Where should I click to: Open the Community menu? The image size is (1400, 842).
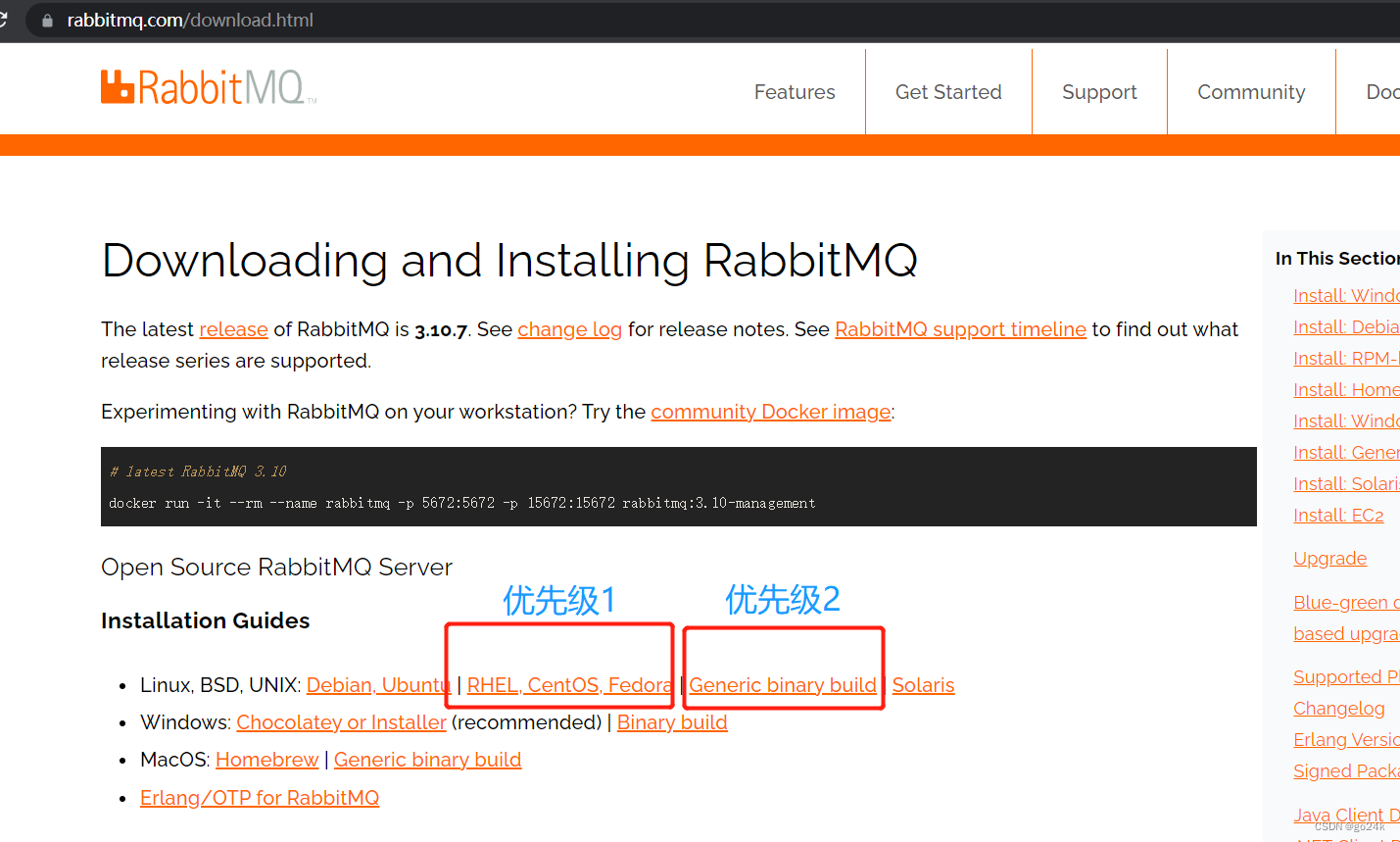click(x=1251, y=92)
